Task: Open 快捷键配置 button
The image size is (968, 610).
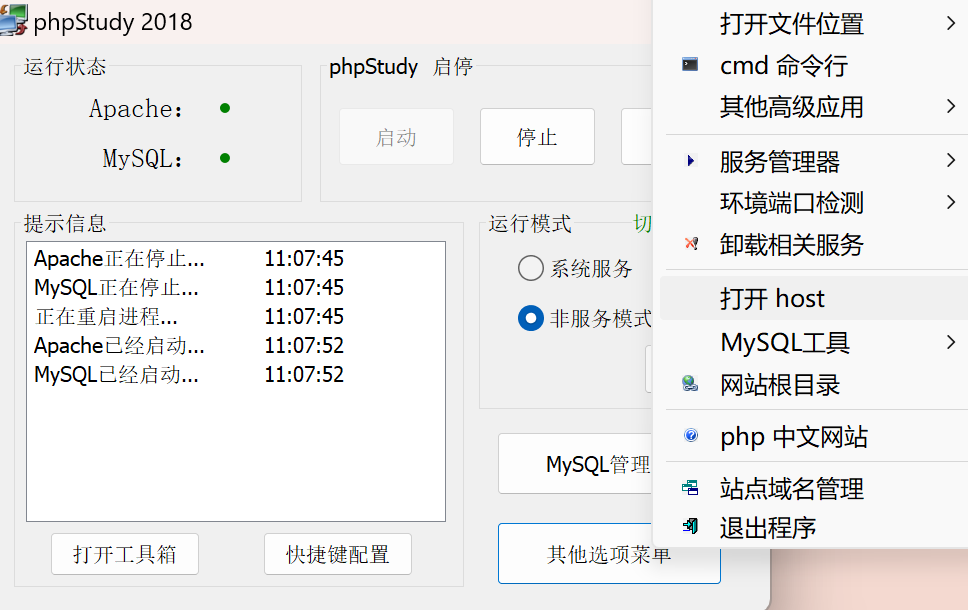Action: (338, 554)
